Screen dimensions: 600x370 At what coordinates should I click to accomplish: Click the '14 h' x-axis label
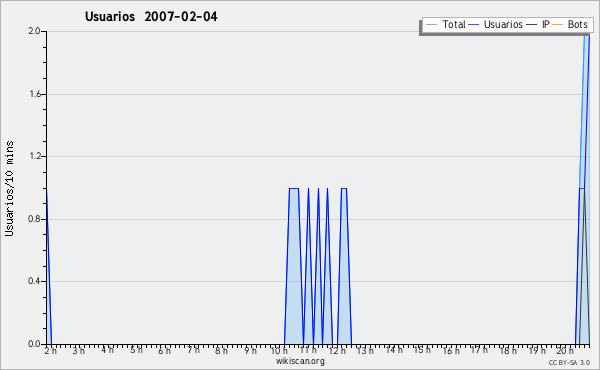tap(394, 350)
